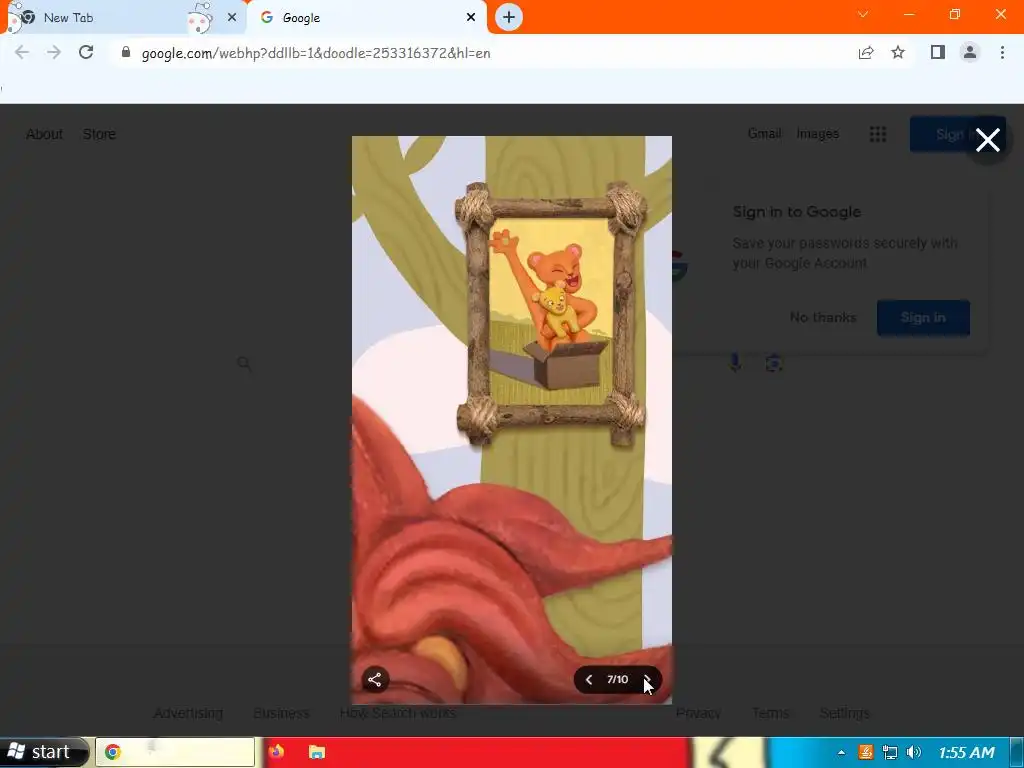The height and width of the screenshot is (768, 1024).
Task: Open the Settings footer menu
Action: (x=844, y=713)
